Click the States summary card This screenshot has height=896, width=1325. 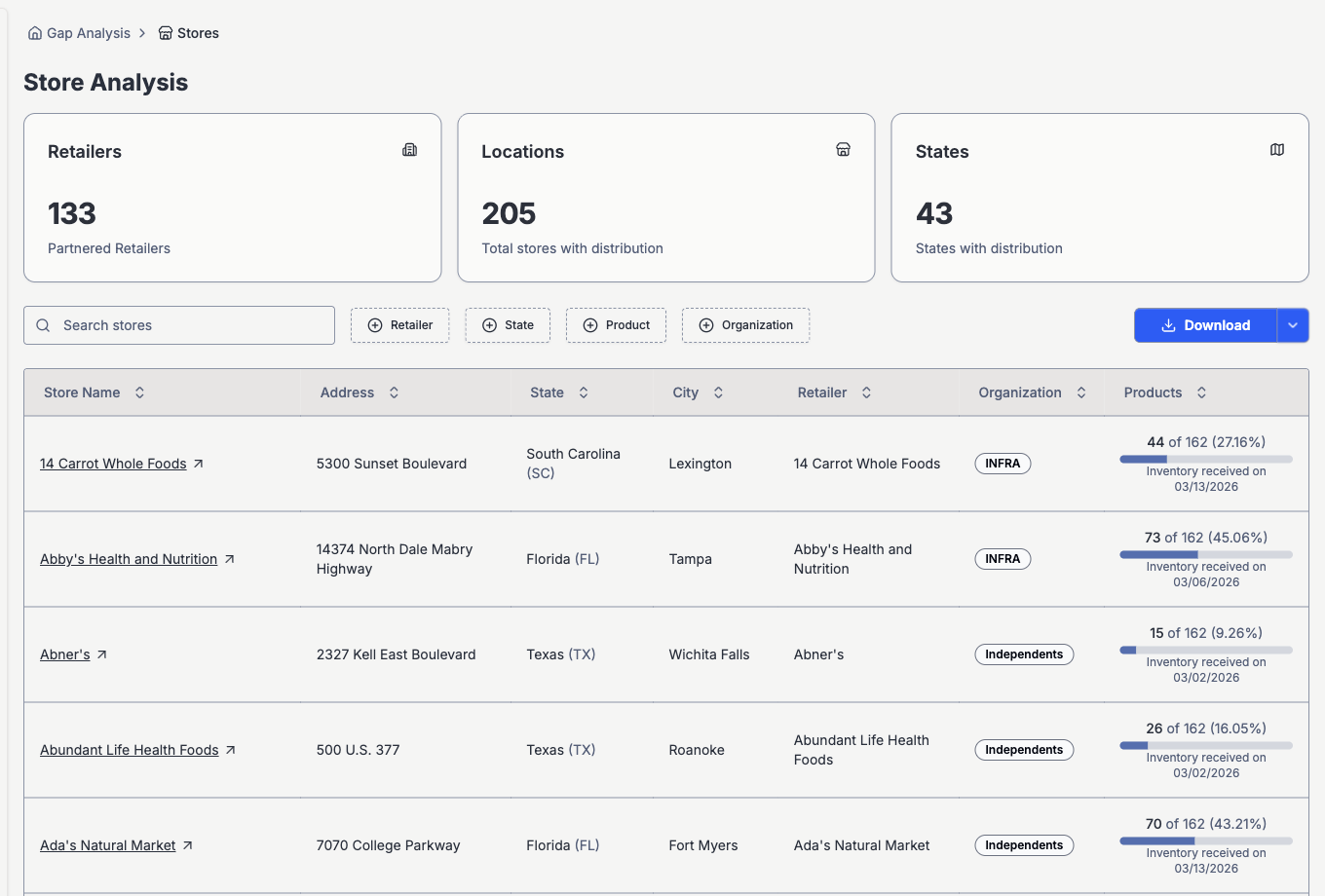pos(1100,198)
